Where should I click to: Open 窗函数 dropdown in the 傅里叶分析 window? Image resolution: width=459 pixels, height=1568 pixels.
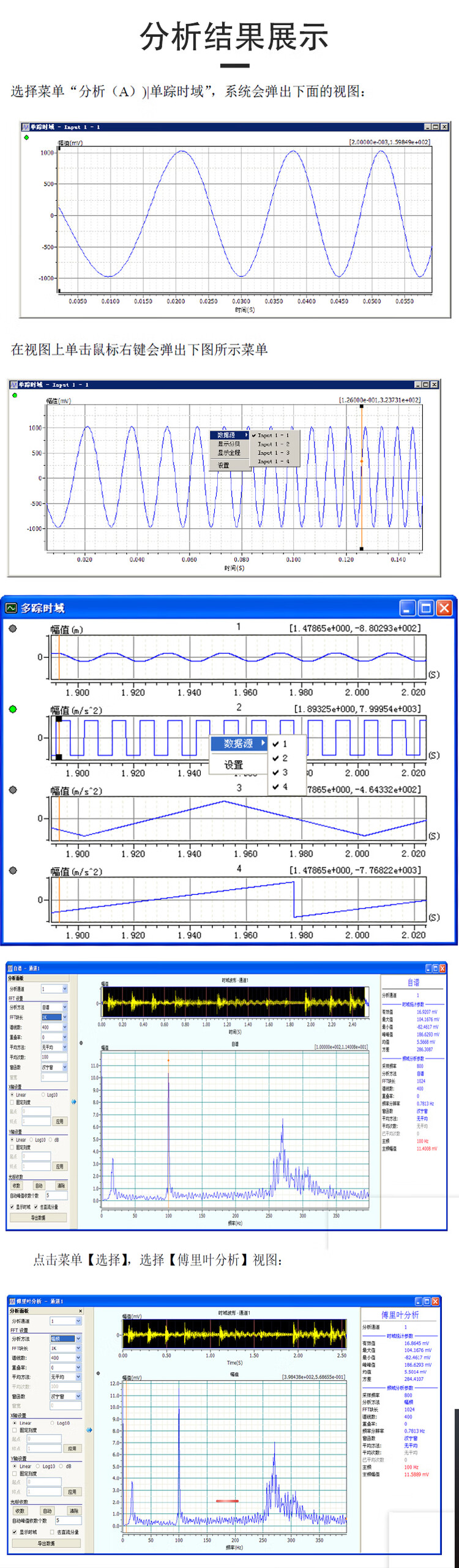tap(66, 1396)
